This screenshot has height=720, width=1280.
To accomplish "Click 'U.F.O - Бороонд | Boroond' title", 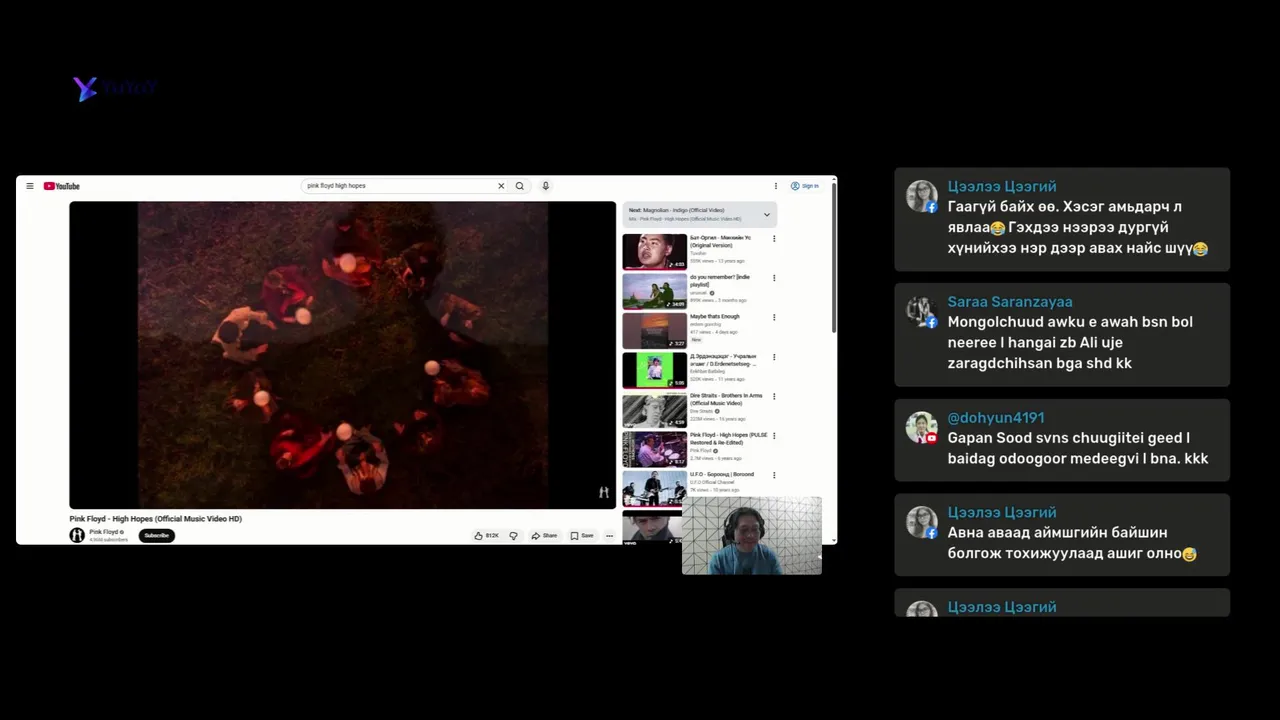I will [x=722, y=474].
